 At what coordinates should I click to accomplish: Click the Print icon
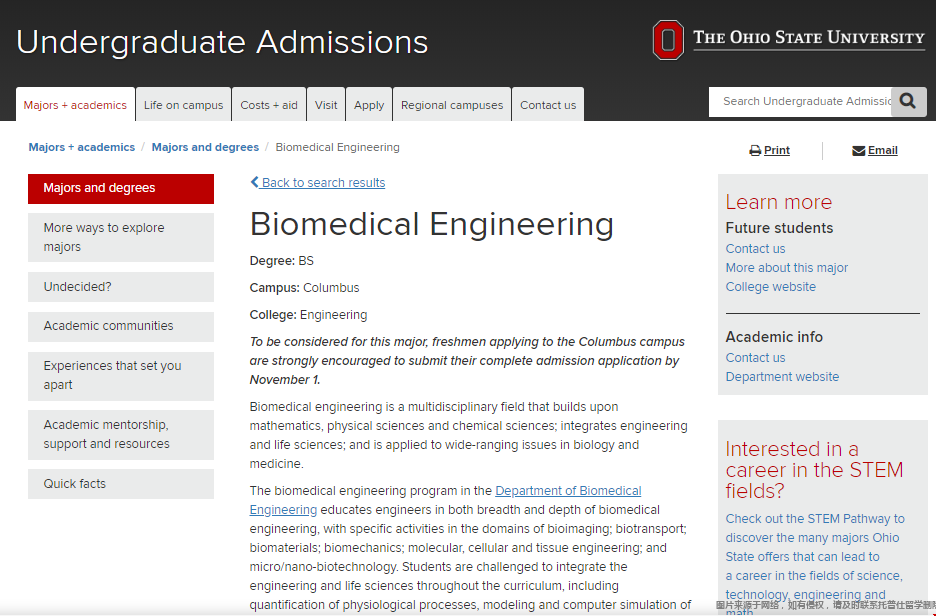756,149
